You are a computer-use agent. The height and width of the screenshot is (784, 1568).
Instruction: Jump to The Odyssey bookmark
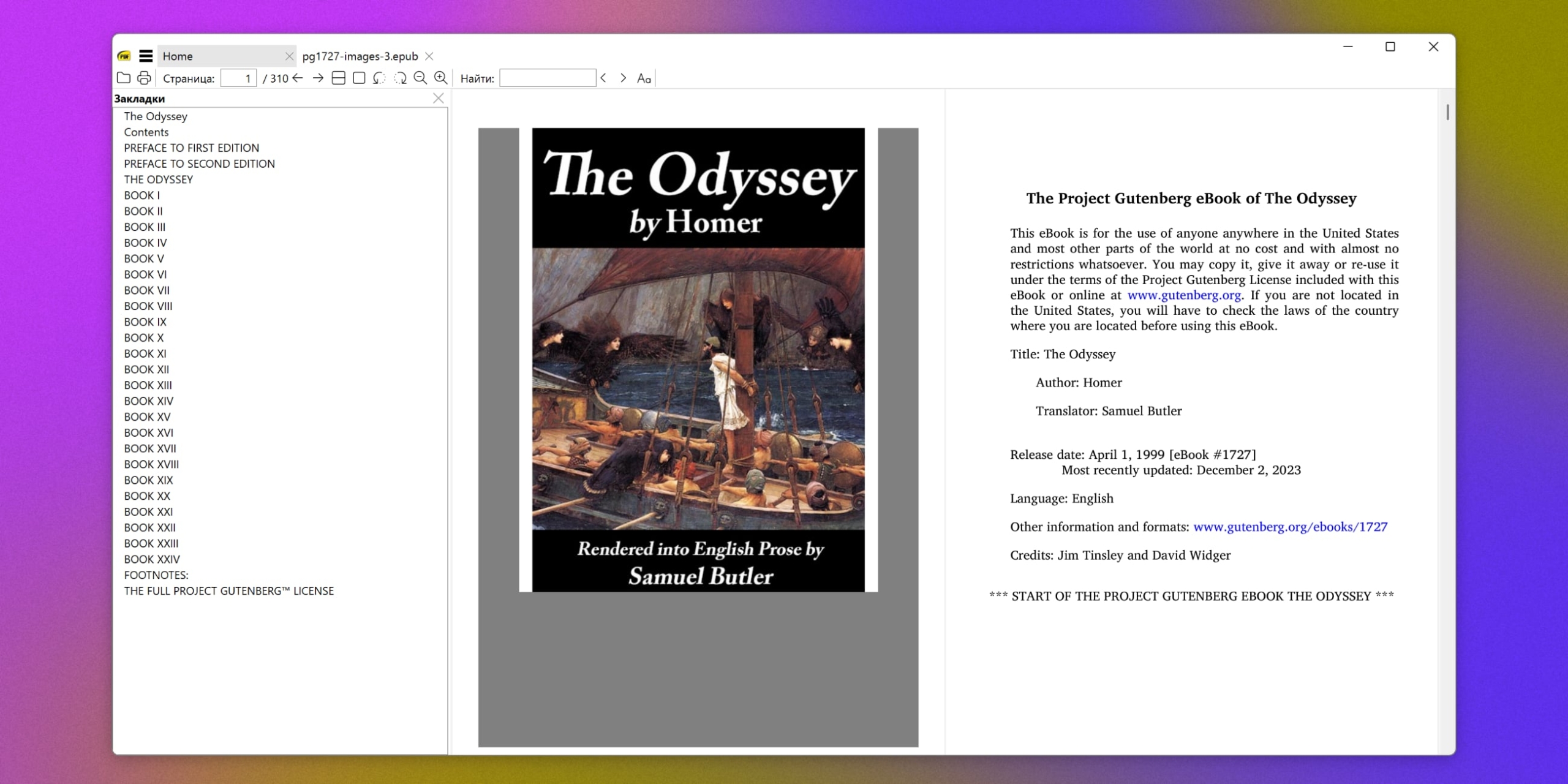point(156,116)
